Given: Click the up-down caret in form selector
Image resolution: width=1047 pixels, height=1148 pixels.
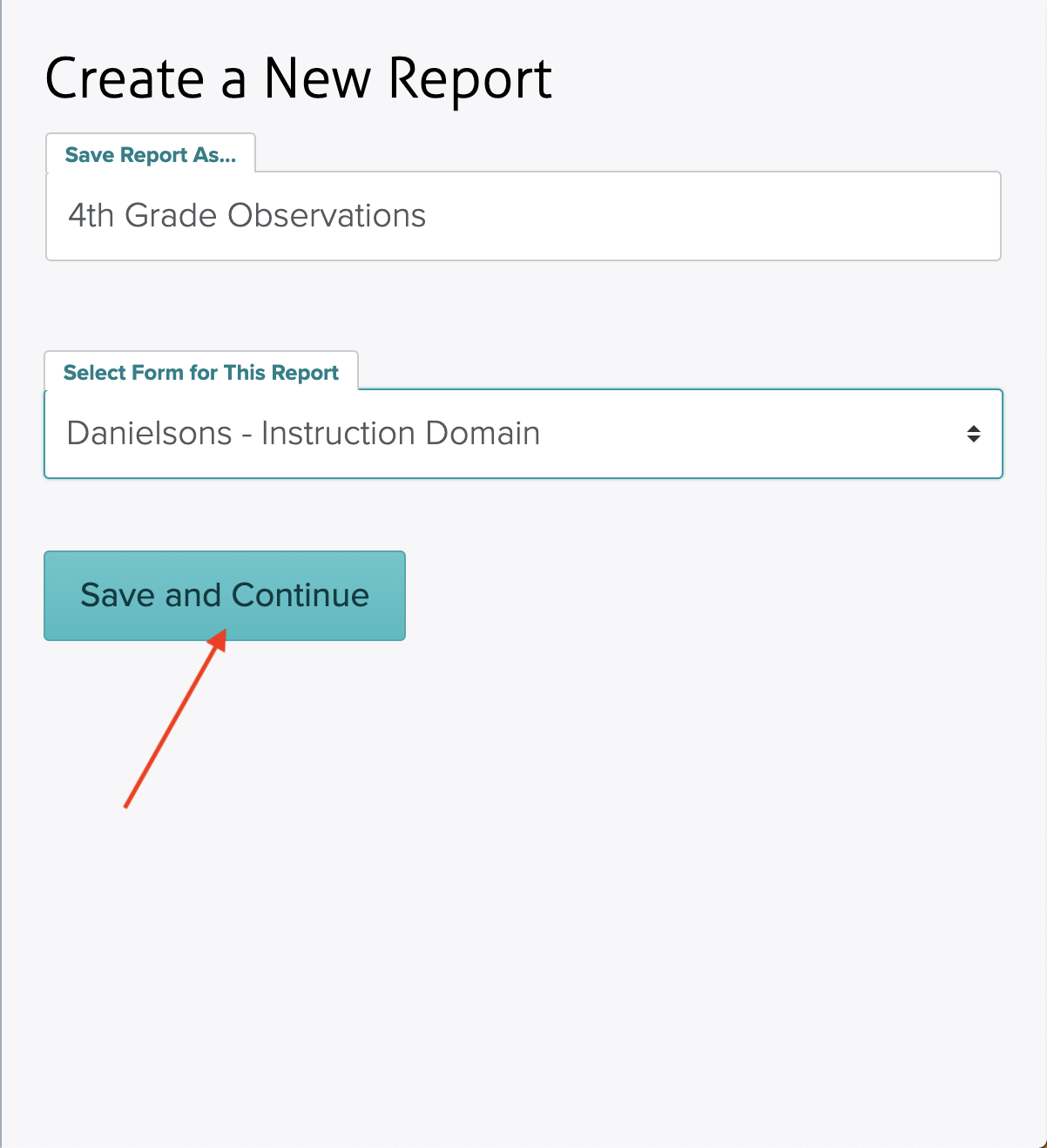Looking at the screenshot, I should (x=974, y=434).
